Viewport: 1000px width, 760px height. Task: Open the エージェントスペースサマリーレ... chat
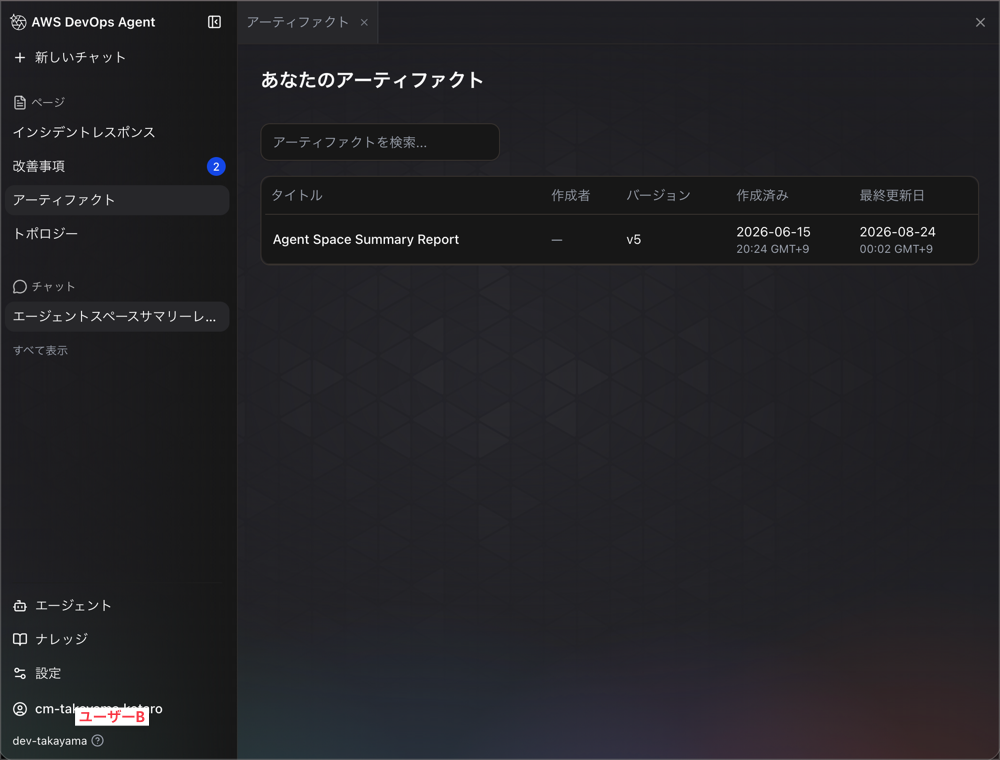click(x=117, y=316)
